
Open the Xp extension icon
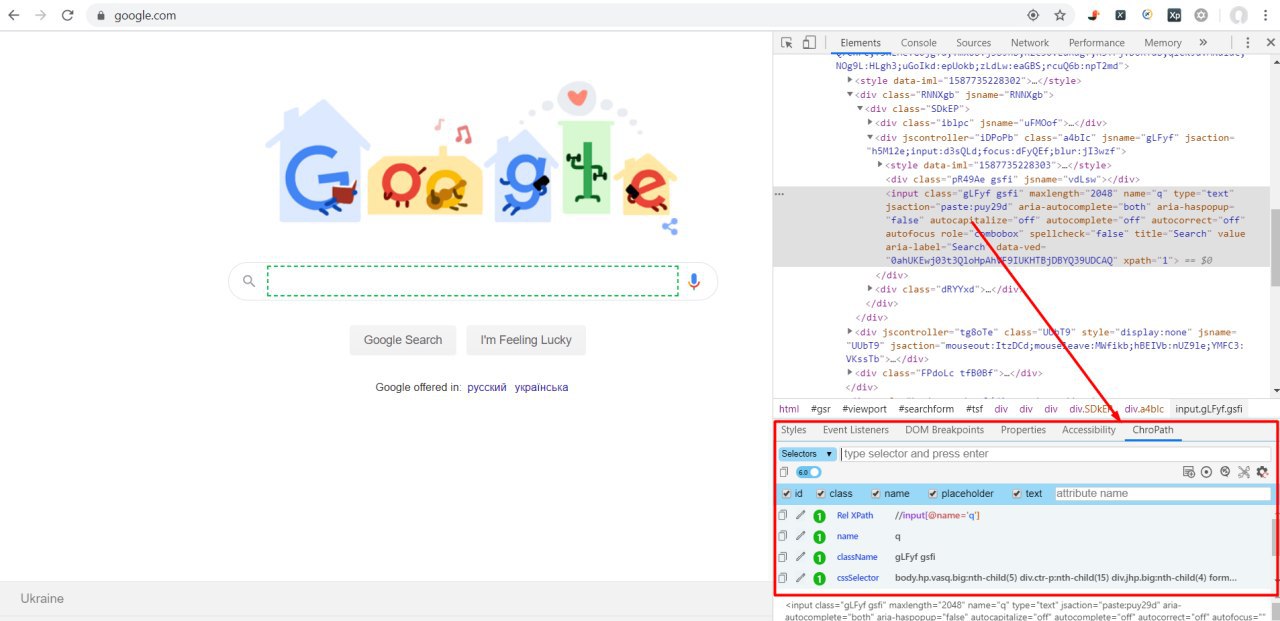tap(1174, 15)
